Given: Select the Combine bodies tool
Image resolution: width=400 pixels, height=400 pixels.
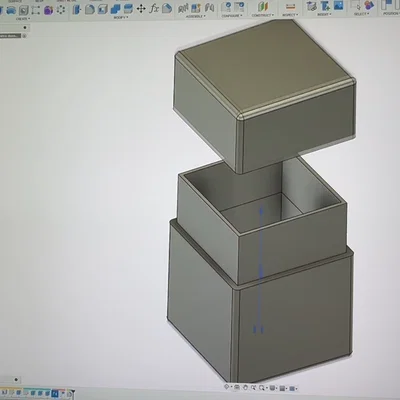Looking at the screenshot, I should pos(115,9).
